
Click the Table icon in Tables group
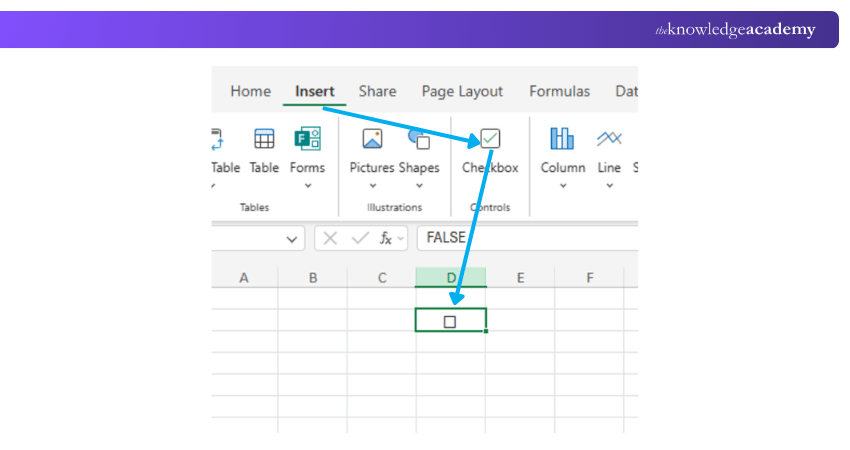tap(264, 139)
